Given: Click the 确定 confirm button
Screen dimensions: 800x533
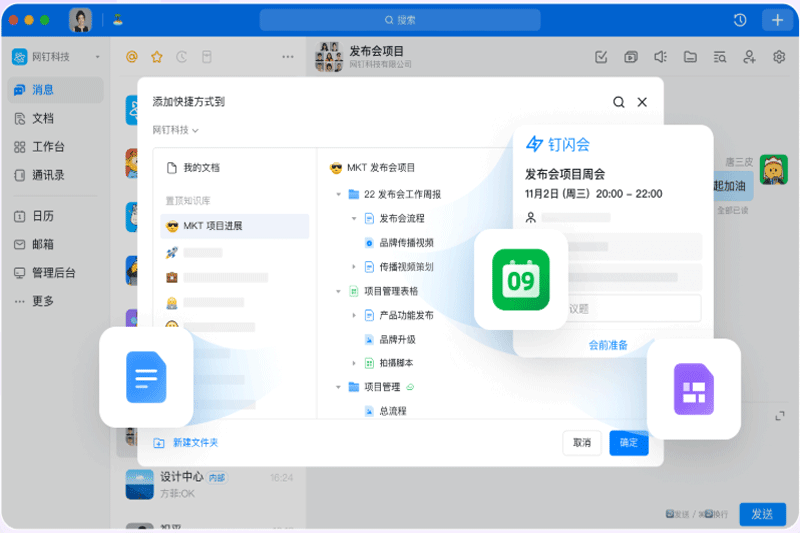Looking at the screenshot, I should pos(628,442).
